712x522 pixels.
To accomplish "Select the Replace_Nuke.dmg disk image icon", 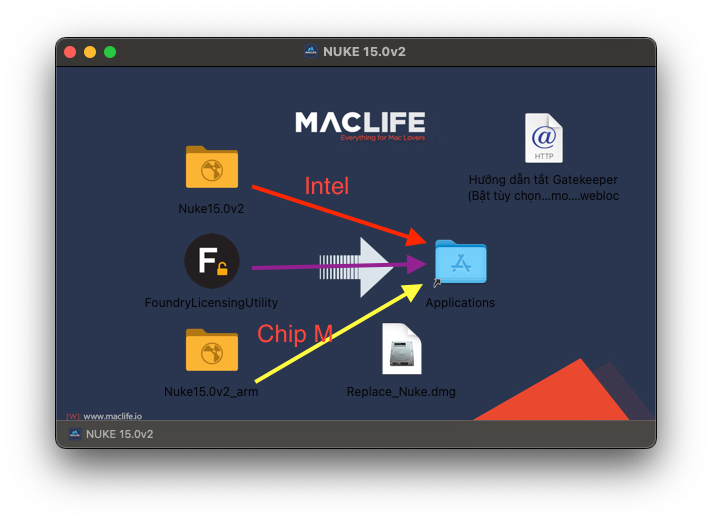I will click(x=401, y=351).
